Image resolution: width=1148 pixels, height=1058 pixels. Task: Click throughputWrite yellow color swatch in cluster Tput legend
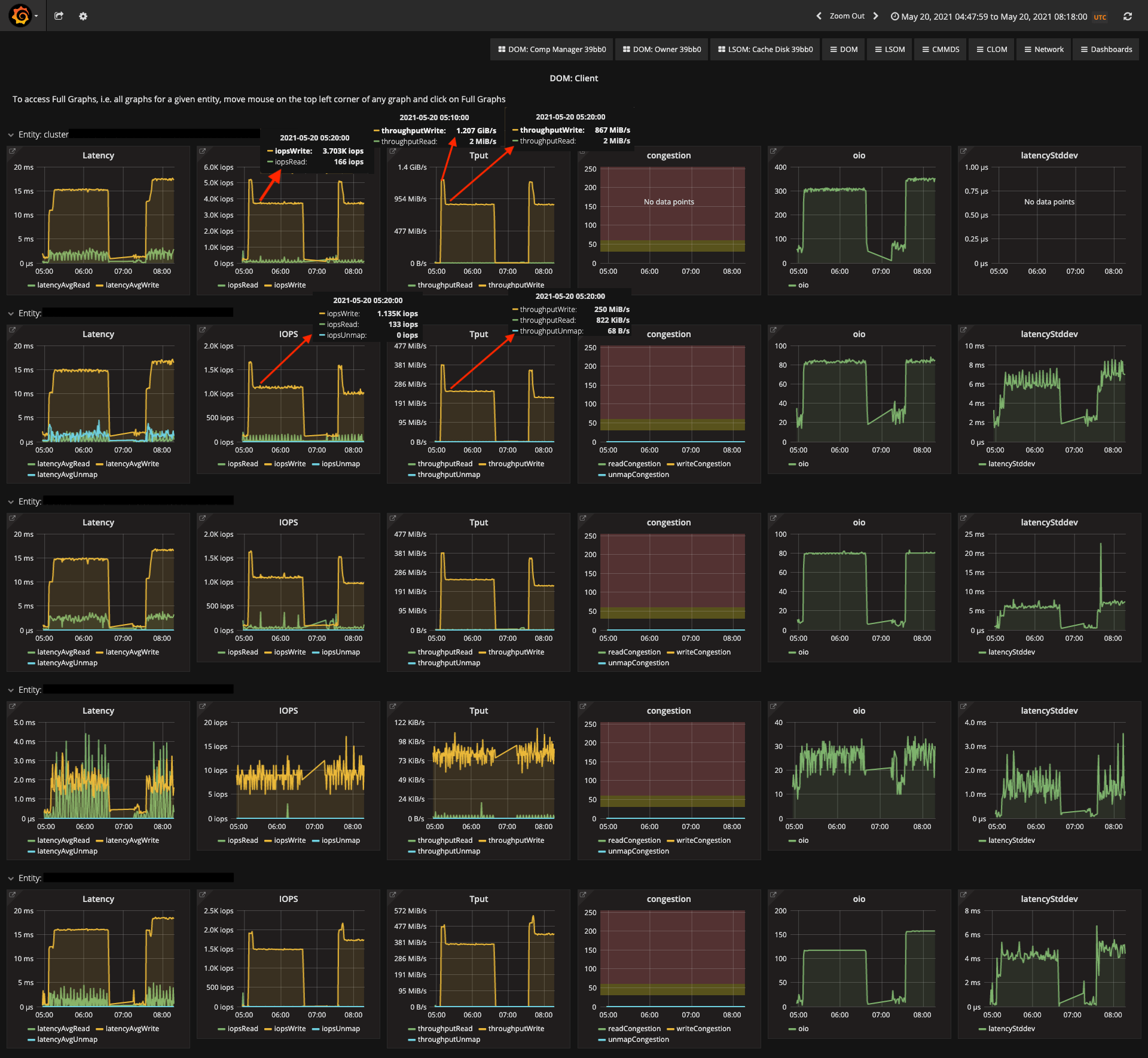click(x=482, y=286)
